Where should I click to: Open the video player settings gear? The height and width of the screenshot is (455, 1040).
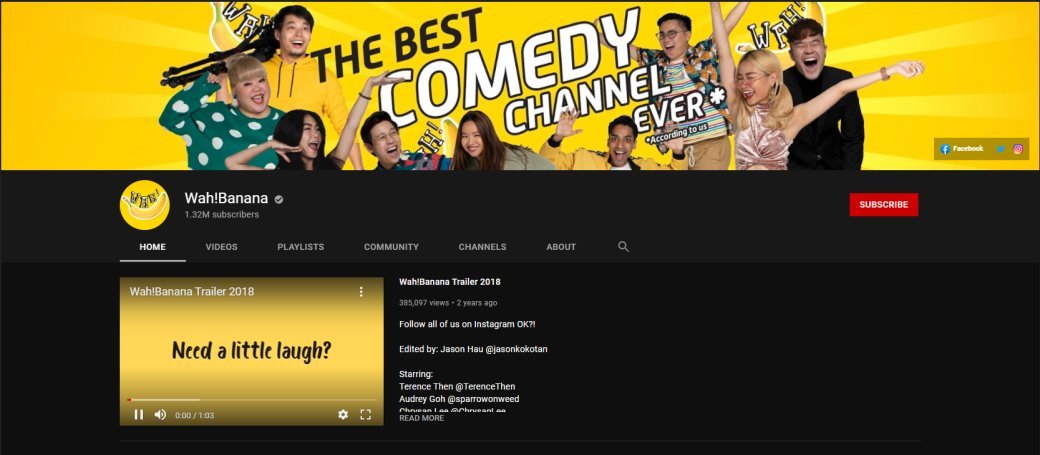tap(343, 415)
